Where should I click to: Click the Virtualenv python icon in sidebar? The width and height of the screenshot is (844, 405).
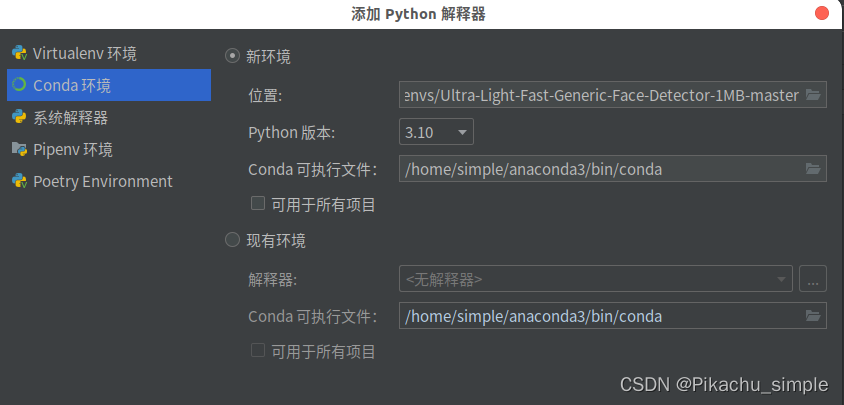[19, 53]
